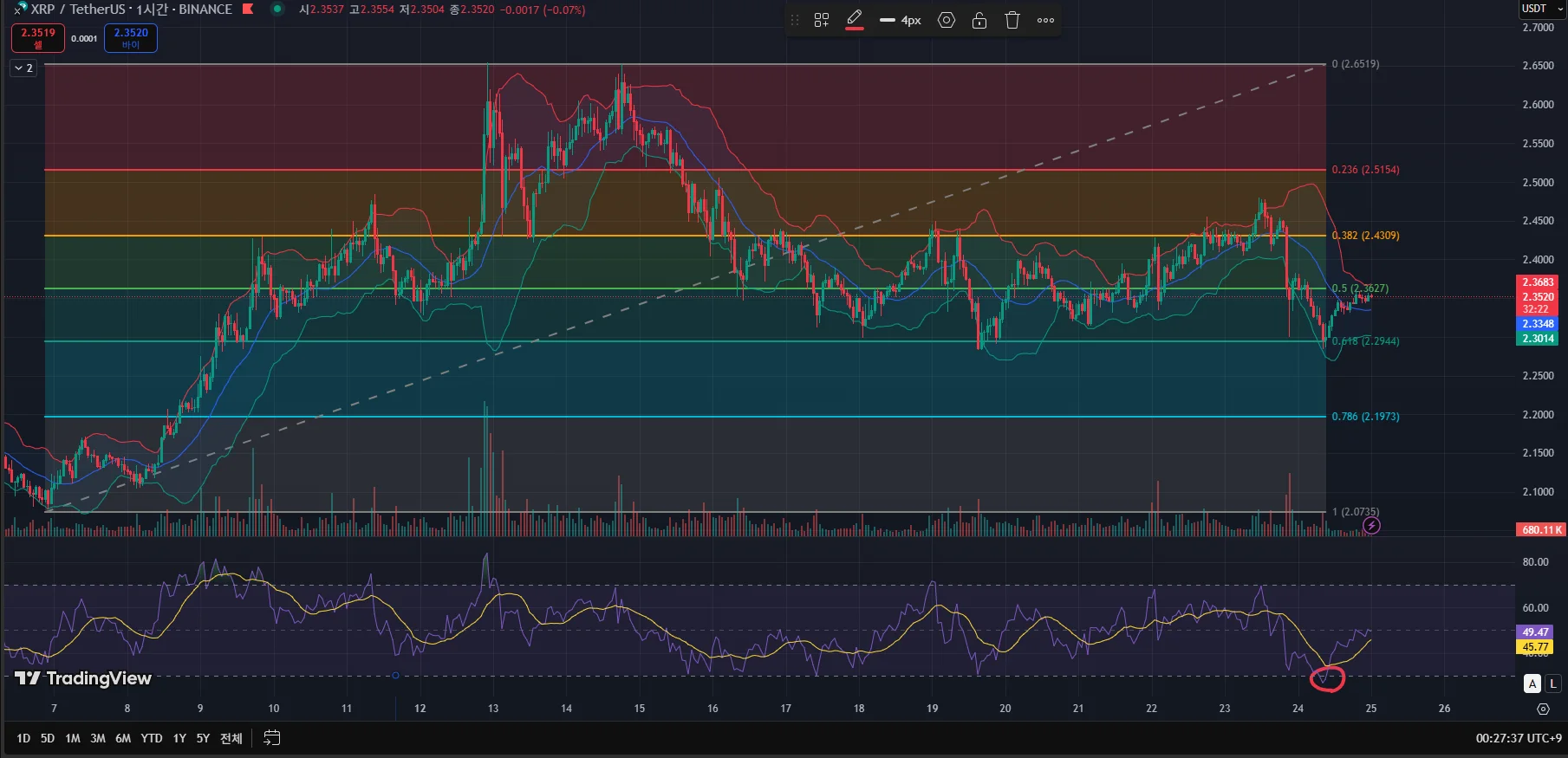Click the 680.11K volume label
1568x758 pixels.
1541,530
